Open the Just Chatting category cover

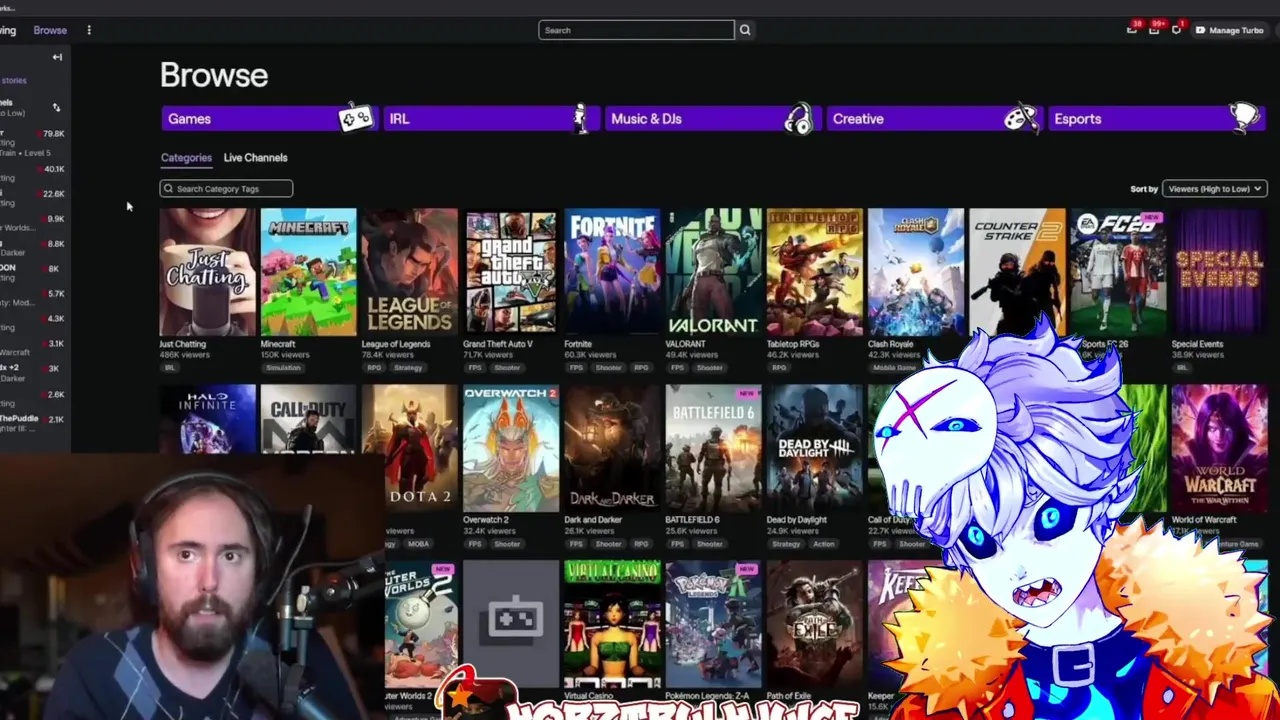(x=207, y=272)
